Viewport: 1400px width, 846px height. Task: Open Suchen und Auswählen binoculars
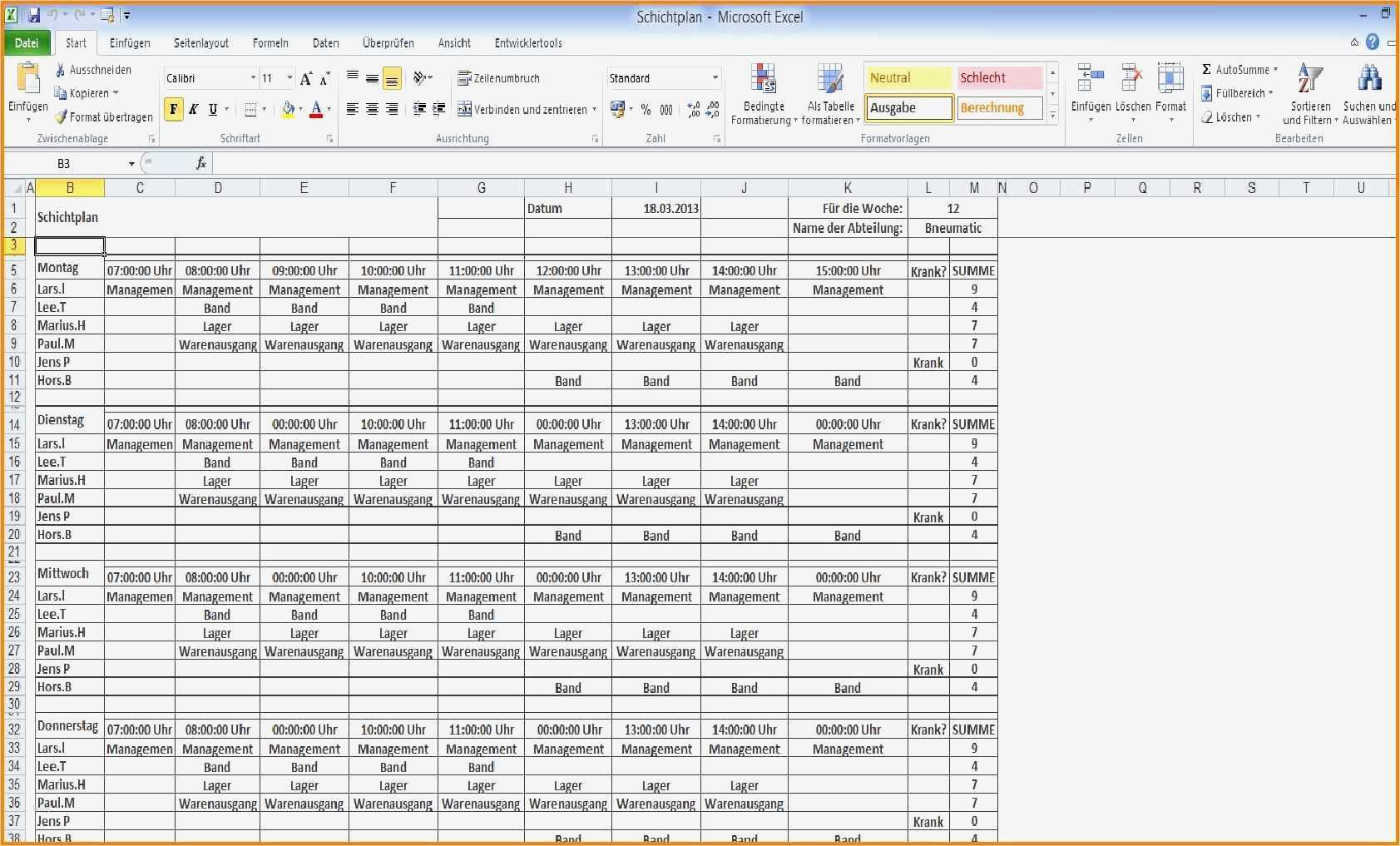pyautogui.click(x=1369, y=95)
